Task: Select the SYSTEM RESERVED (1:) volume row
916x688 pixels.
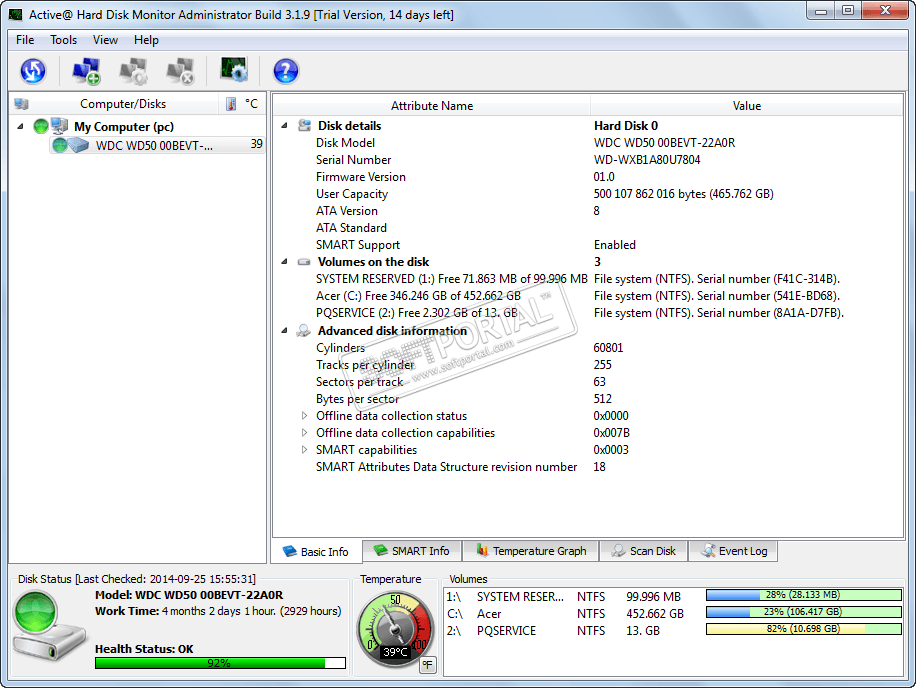Action: click(x=588, y=279)
